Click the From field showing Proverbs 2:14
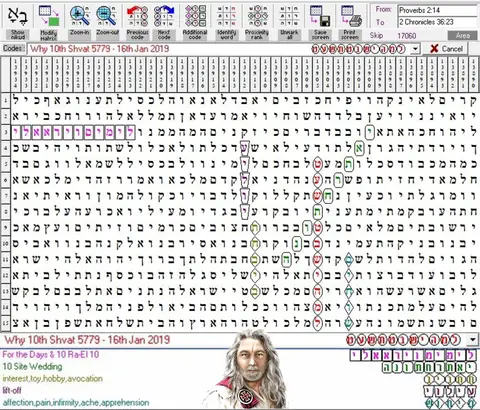 438,10
